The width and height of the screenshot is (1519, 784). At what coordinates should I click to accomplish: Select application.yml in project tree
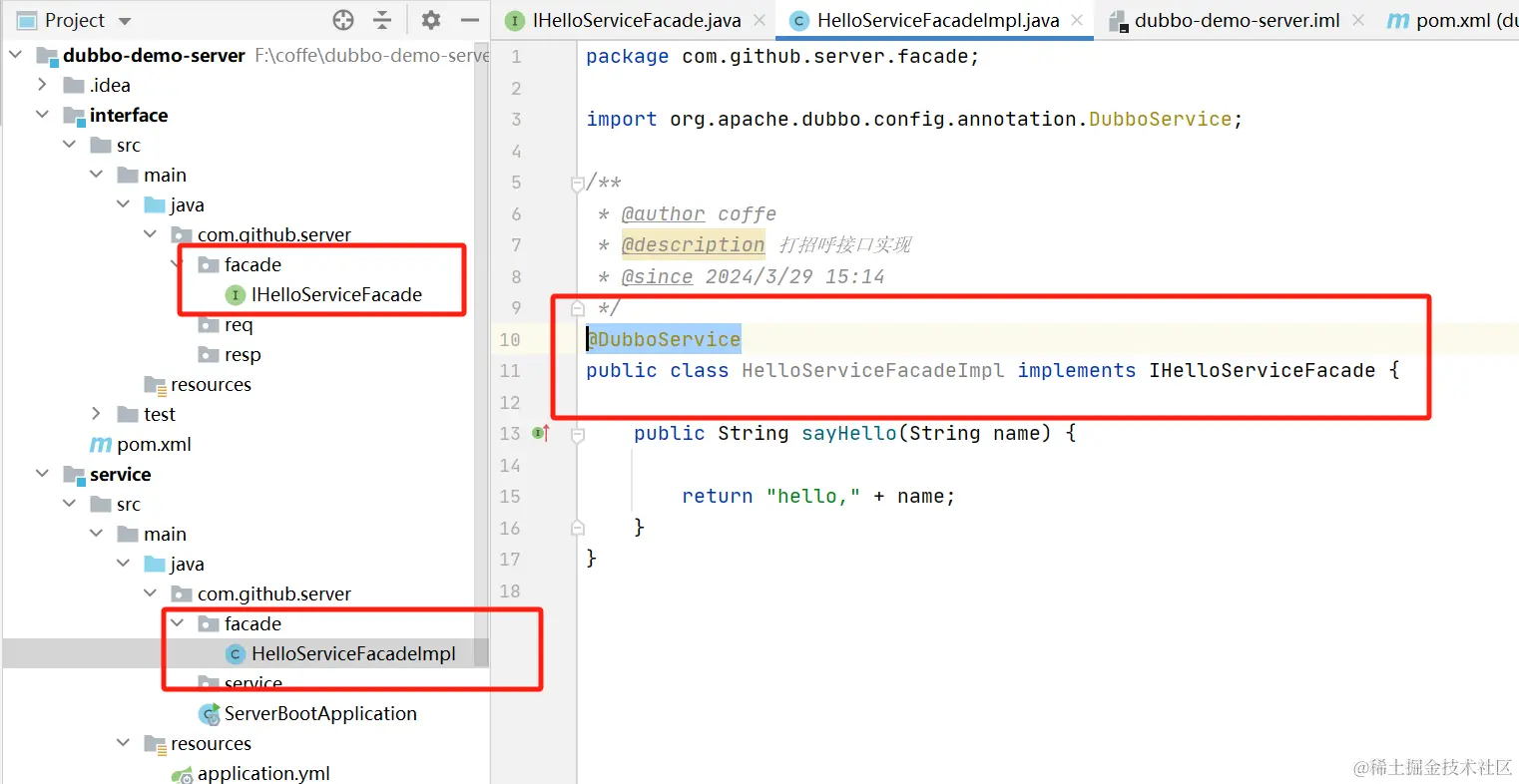click(263, 773)
